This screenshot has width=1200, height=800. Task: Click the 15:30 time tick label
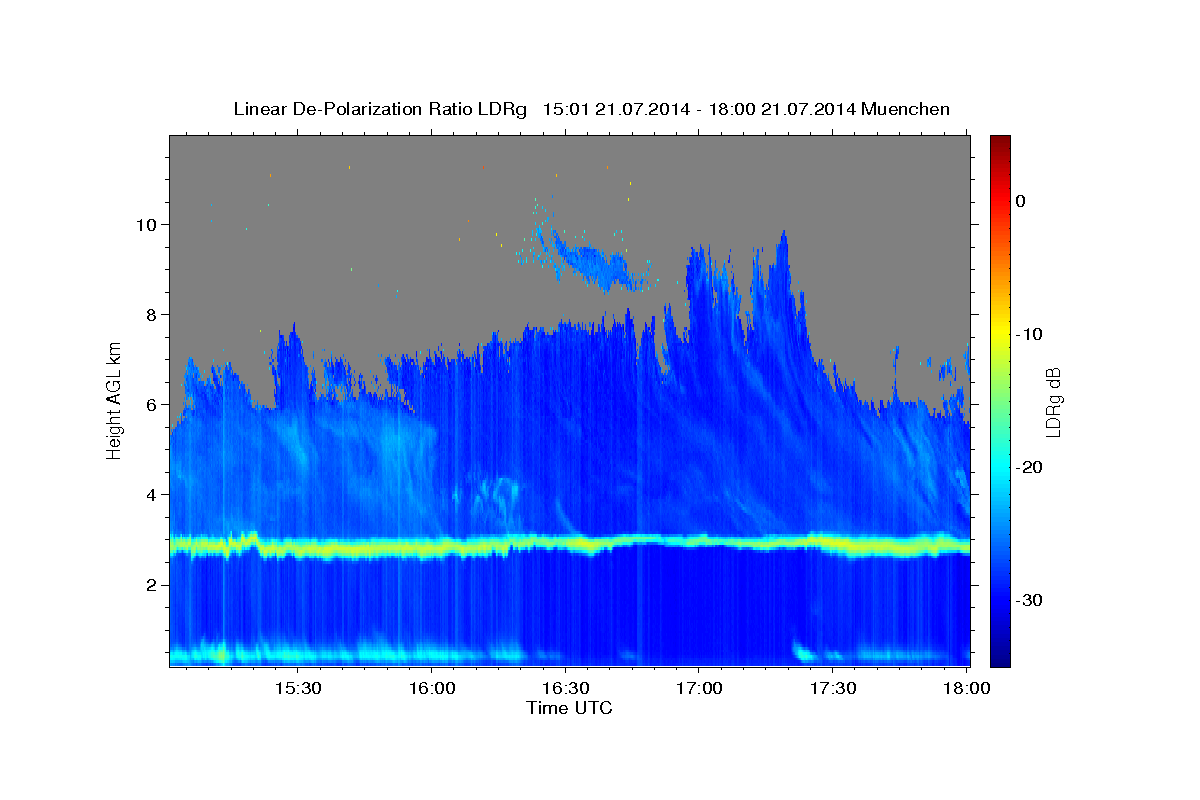tap(298, 689)
